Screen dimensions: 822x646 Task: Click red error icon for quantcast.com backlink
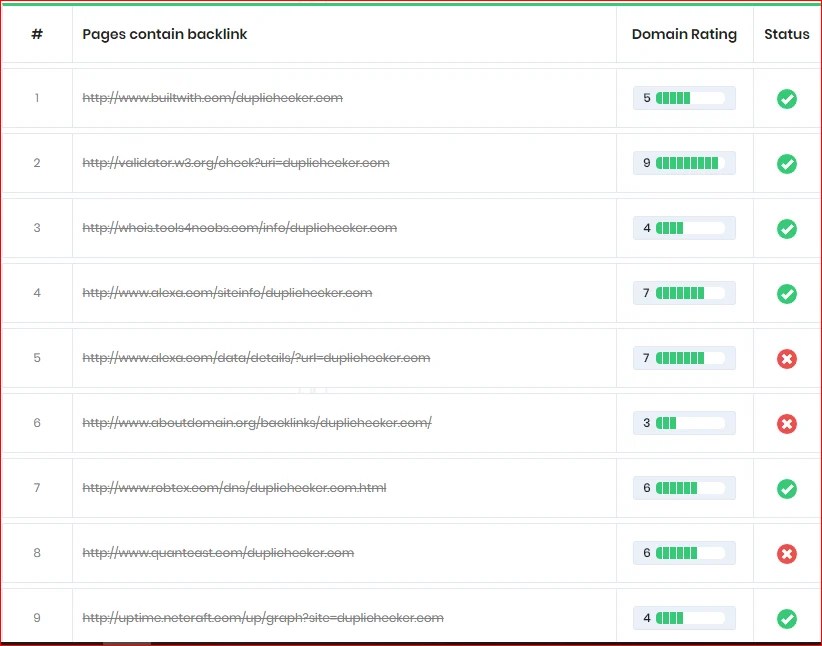tap(787, 553)
